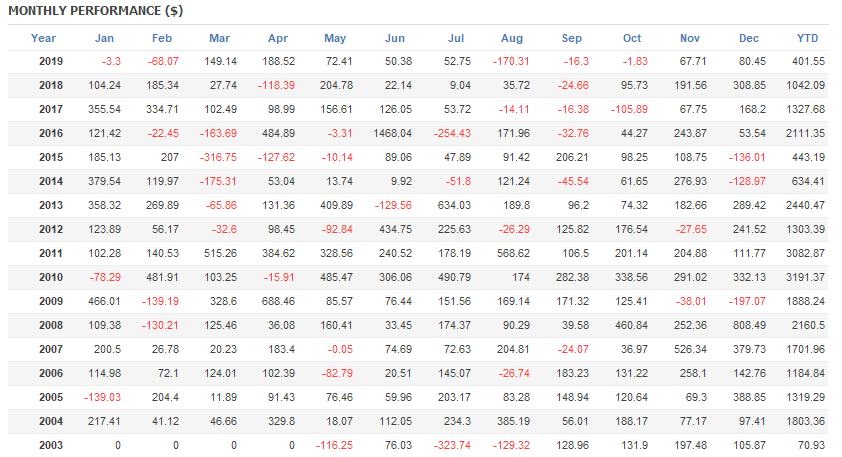
Task: Select the 526.34 November 2007 cell
Action: 685,348
